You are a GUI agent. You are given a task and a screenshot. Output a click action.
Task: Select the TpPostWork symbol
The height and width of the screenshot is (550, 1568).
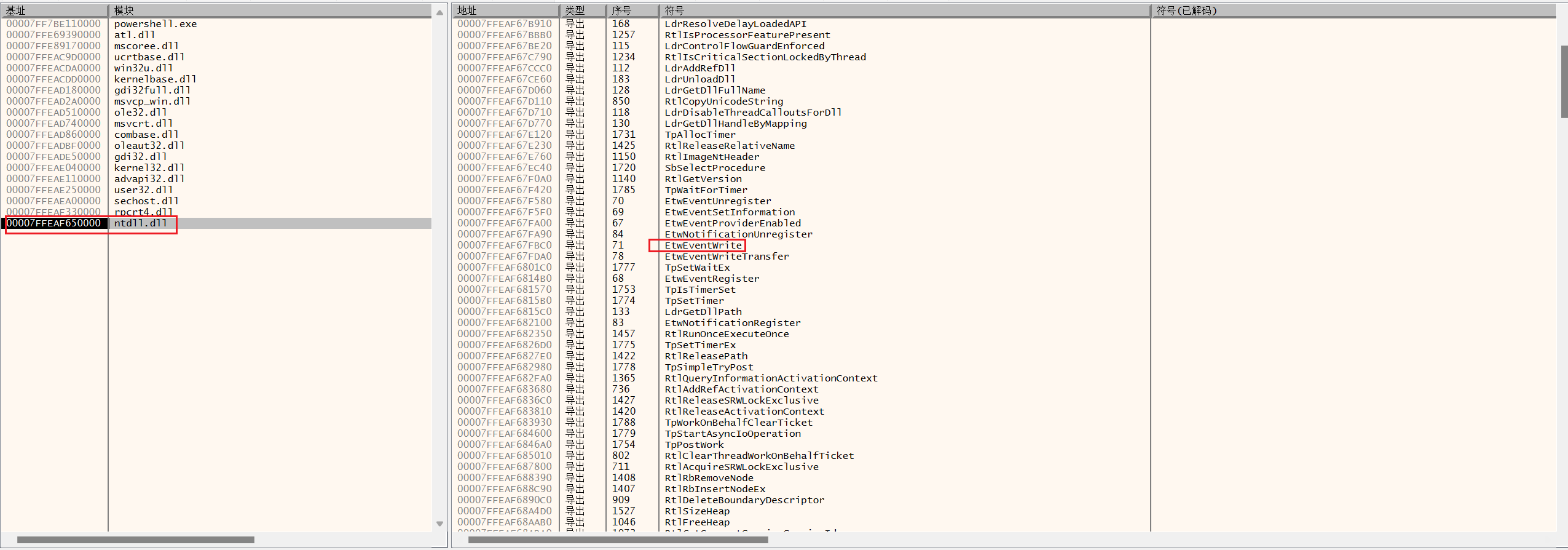tap(694, 445)
